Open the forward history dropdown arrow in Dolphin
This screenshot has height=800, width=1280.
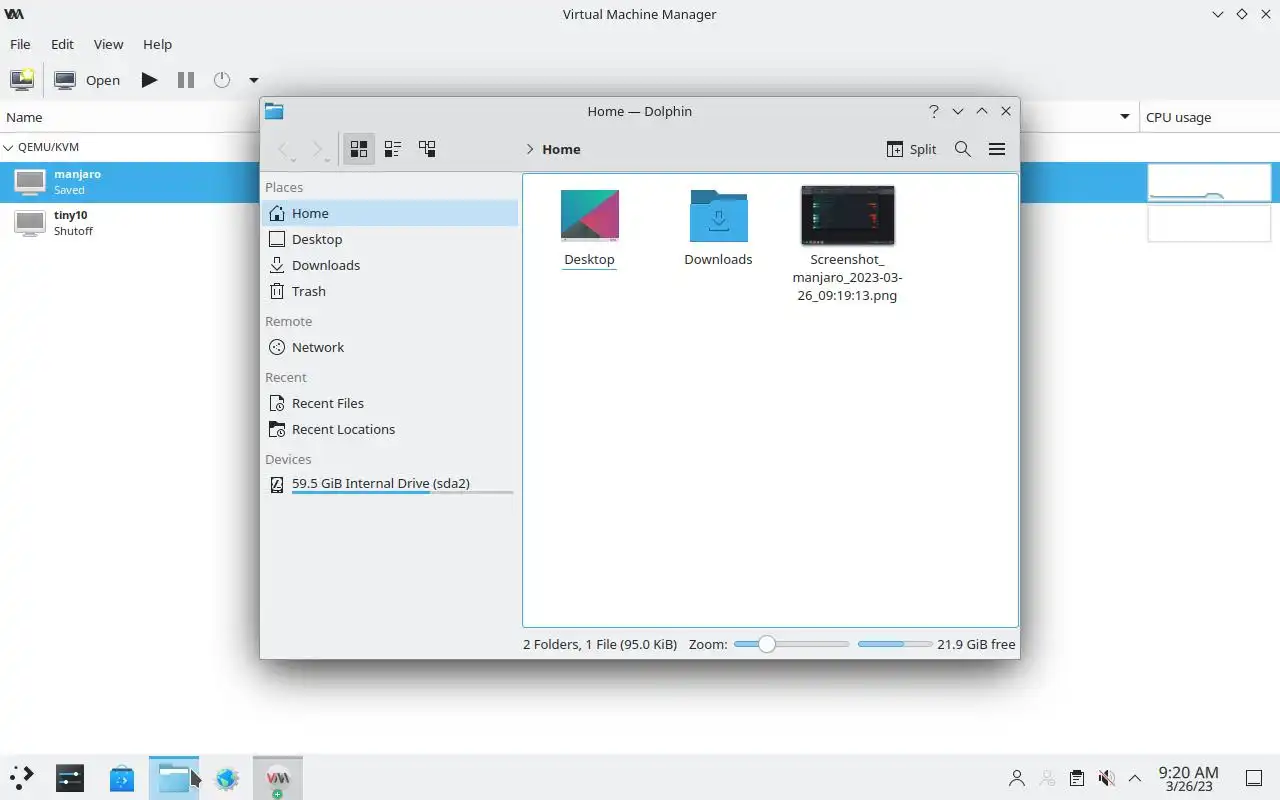pos(327,160)
